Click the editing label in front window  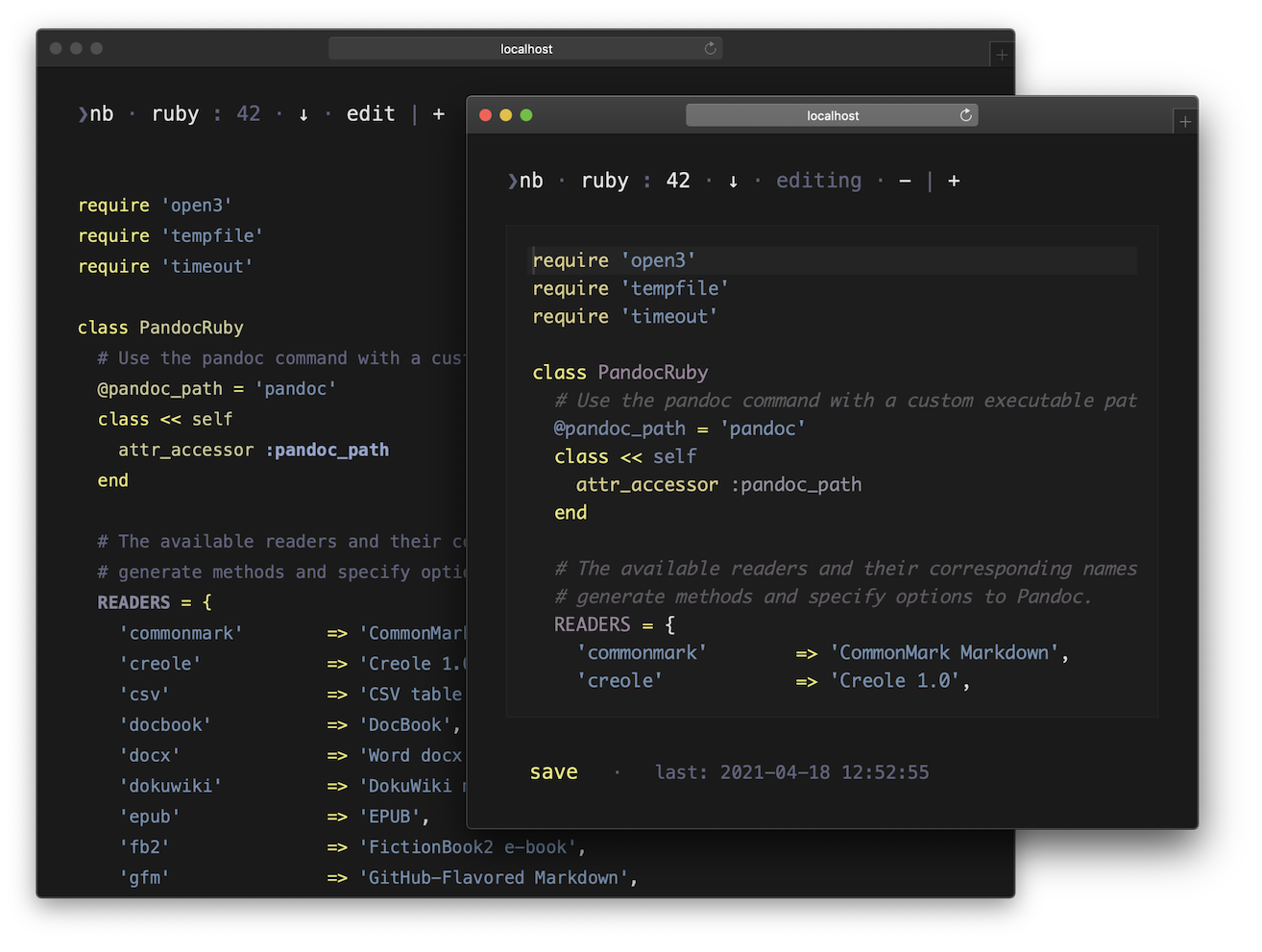(819, 181)
